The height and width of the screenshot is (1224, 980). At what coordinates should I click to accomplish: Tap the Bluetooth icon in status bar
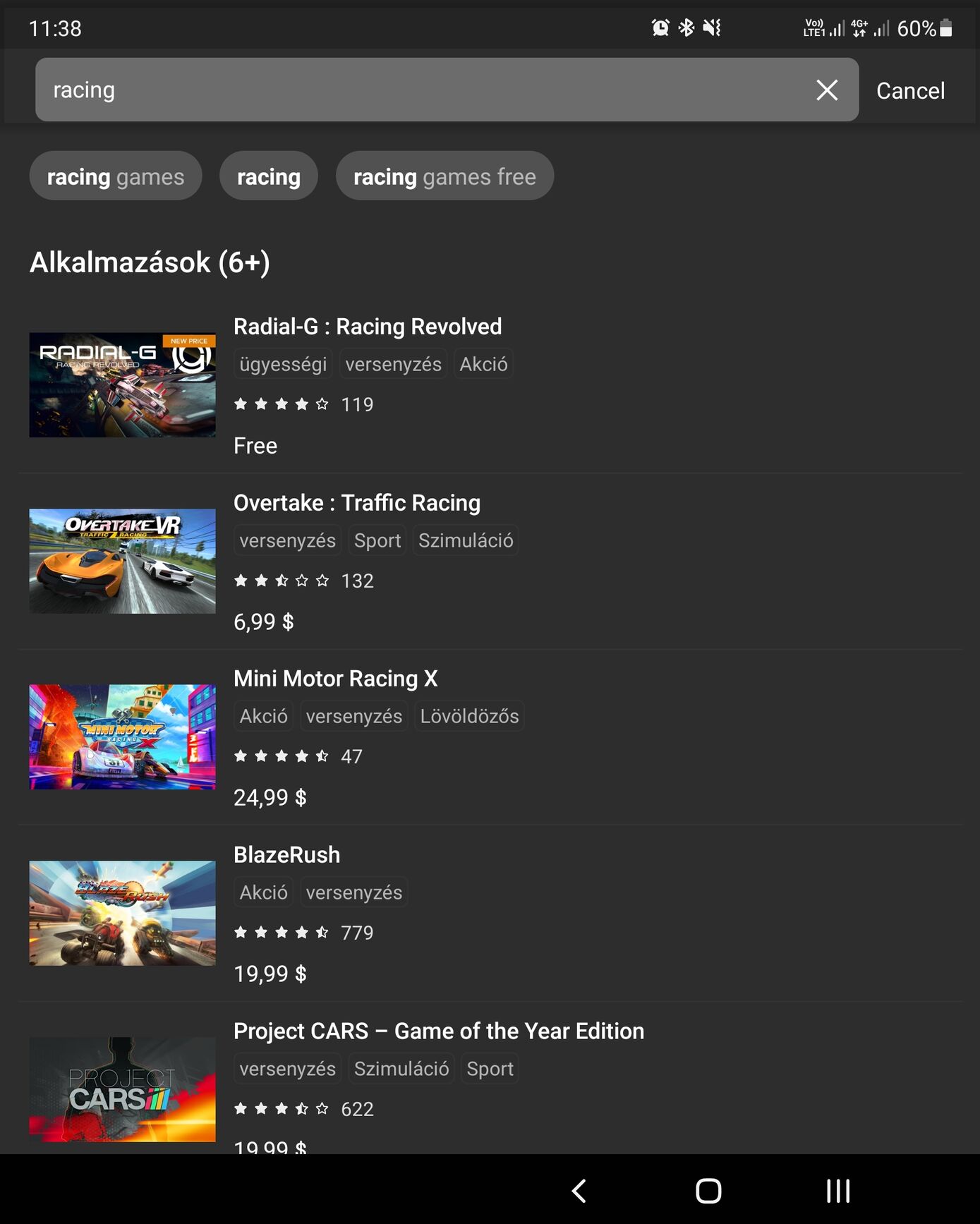pos(686,28)
